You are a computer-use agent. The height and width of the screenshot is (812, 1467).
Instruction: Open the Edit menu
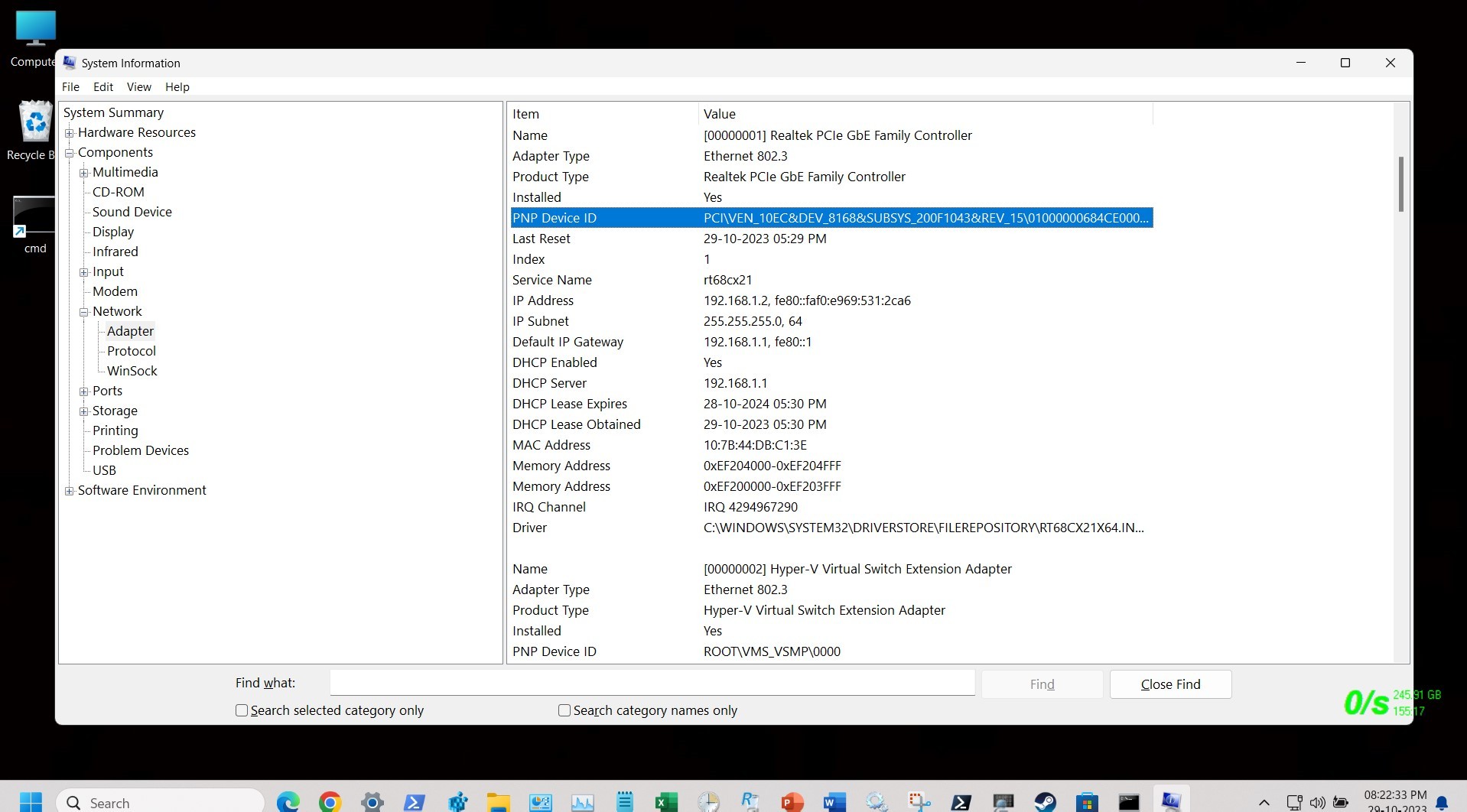point(103,87)
